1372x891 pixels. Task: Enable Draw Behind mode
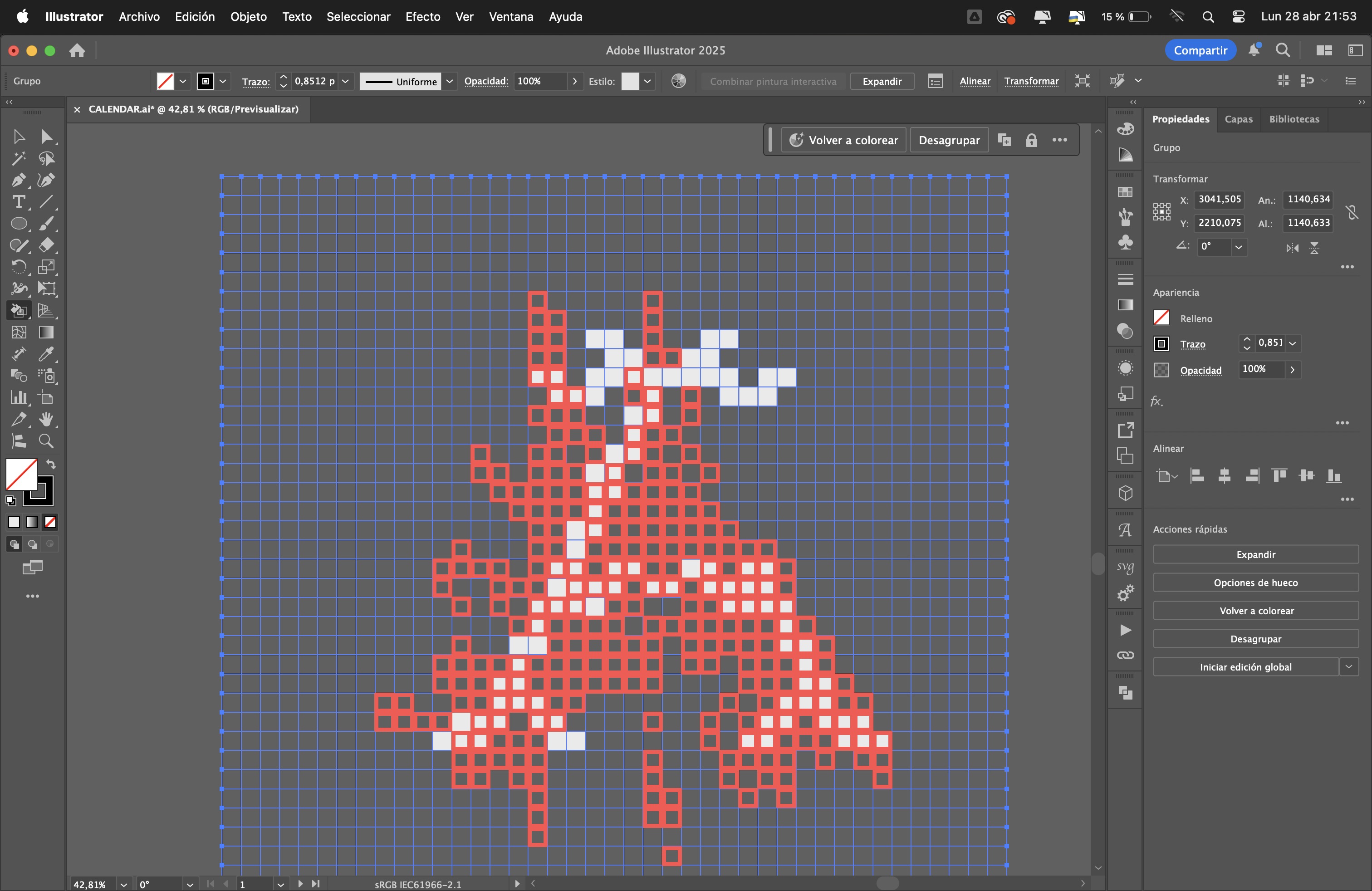click(x=32, y=544)
